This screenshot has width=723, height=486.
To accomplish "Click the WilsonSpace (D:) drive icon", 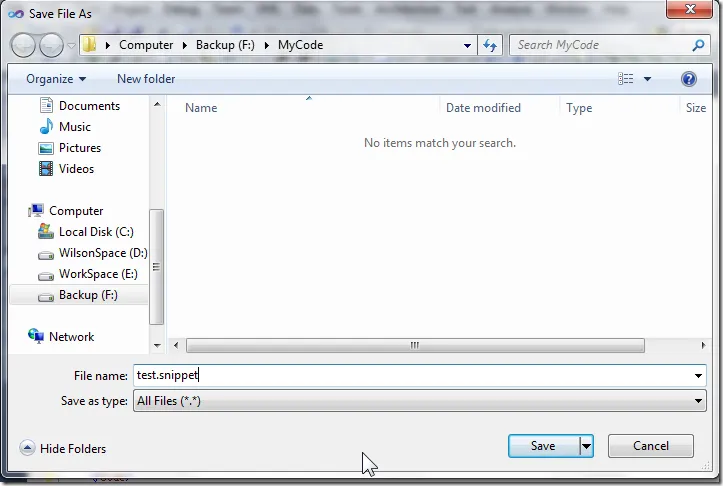I will click(x=46, y=255).
